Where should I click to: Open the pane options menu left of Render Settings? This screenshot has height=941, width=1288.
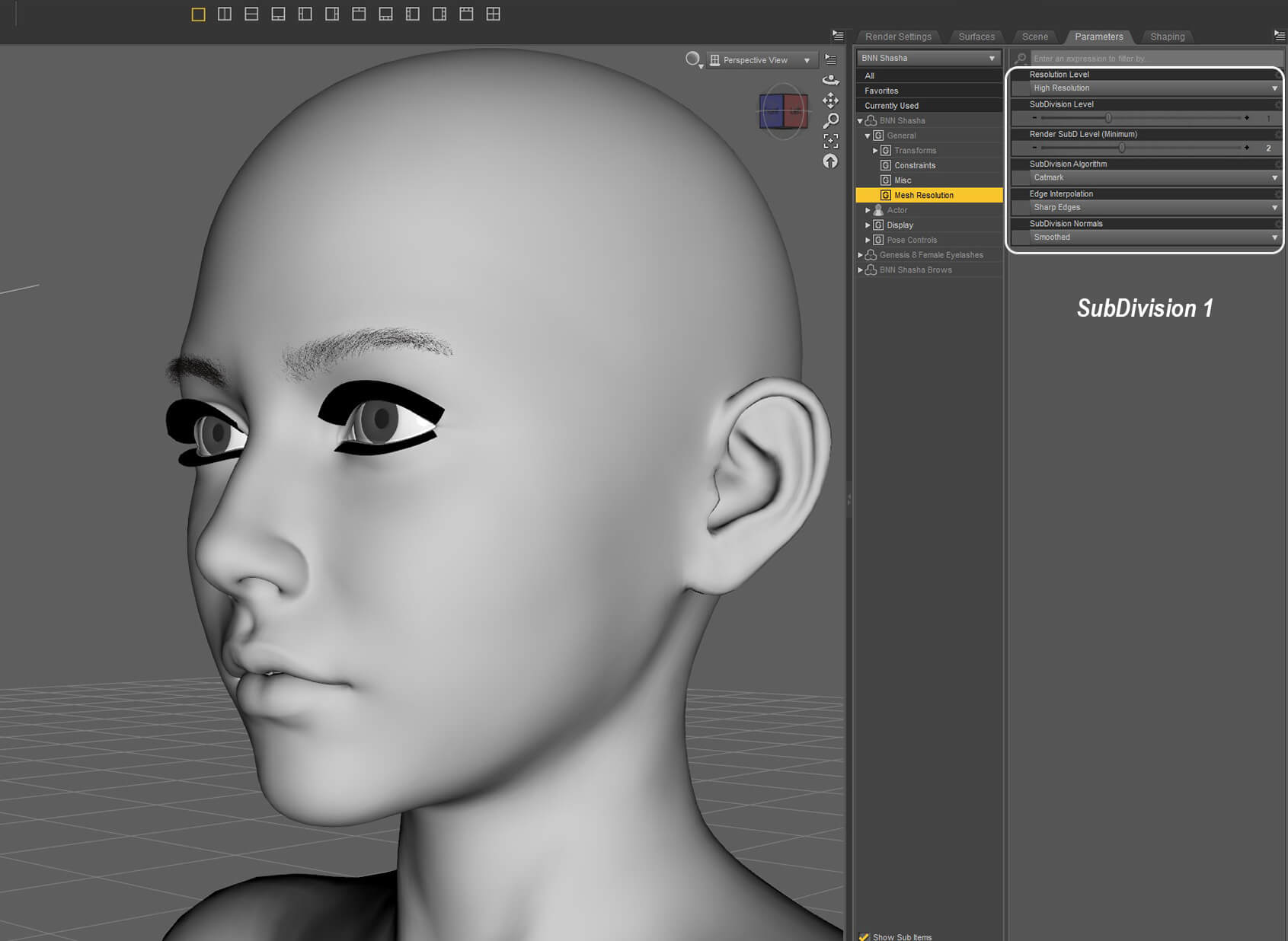(x=838, y=36)
